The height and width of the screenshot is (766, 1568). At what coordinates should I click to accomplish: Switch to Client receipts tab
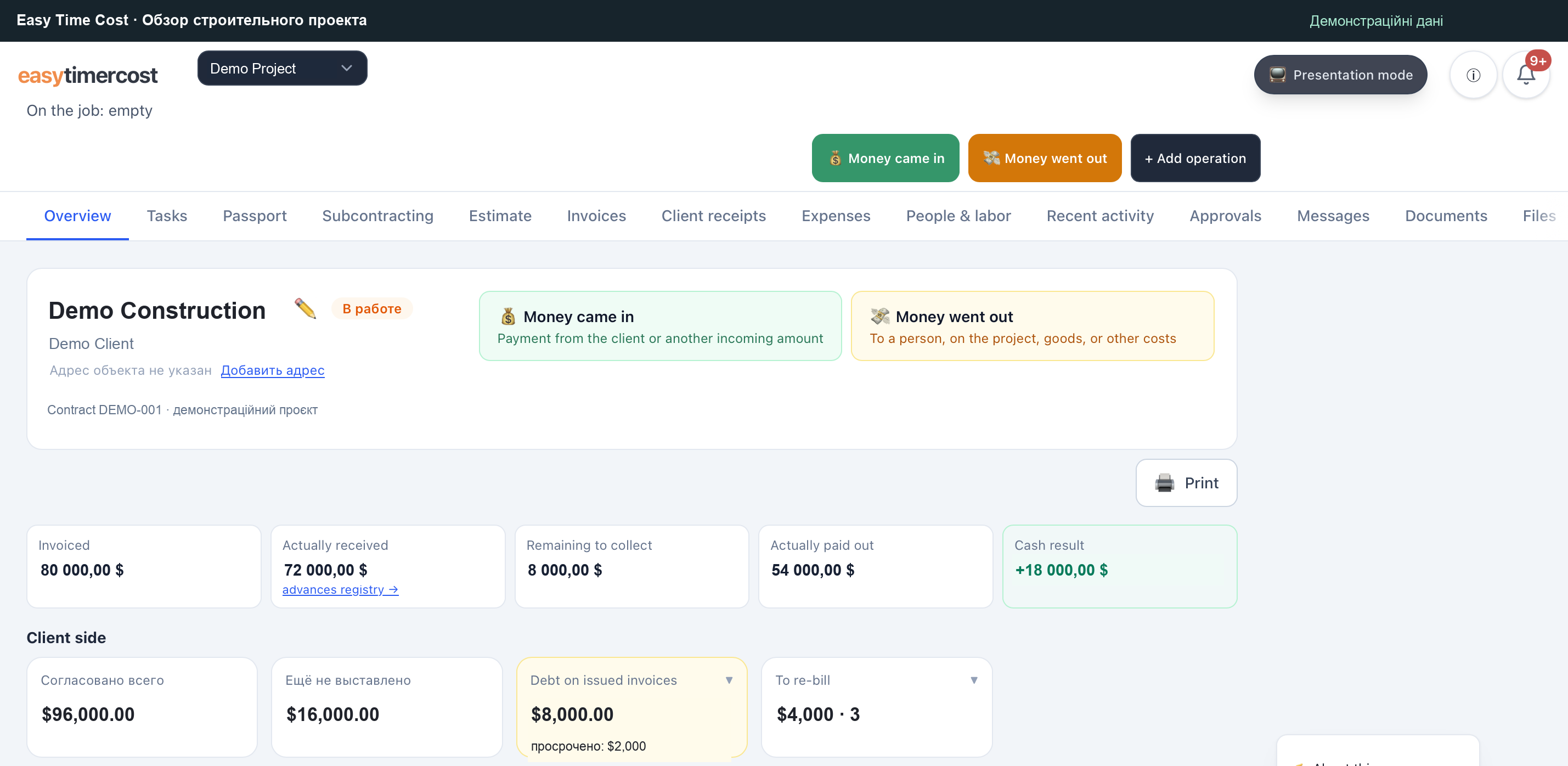(x=713, y=216)
